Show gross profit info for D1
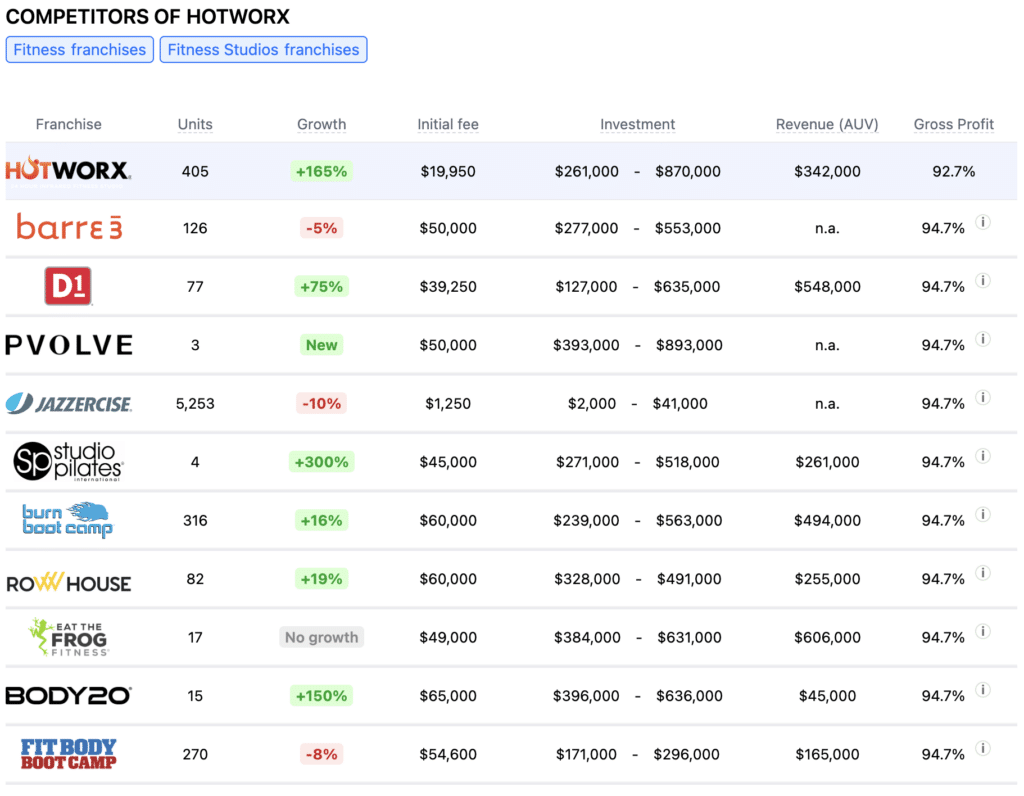Image resolution: width=1024 pixels, height=796 pixels. pyautogui.click(x=983, y=280)
